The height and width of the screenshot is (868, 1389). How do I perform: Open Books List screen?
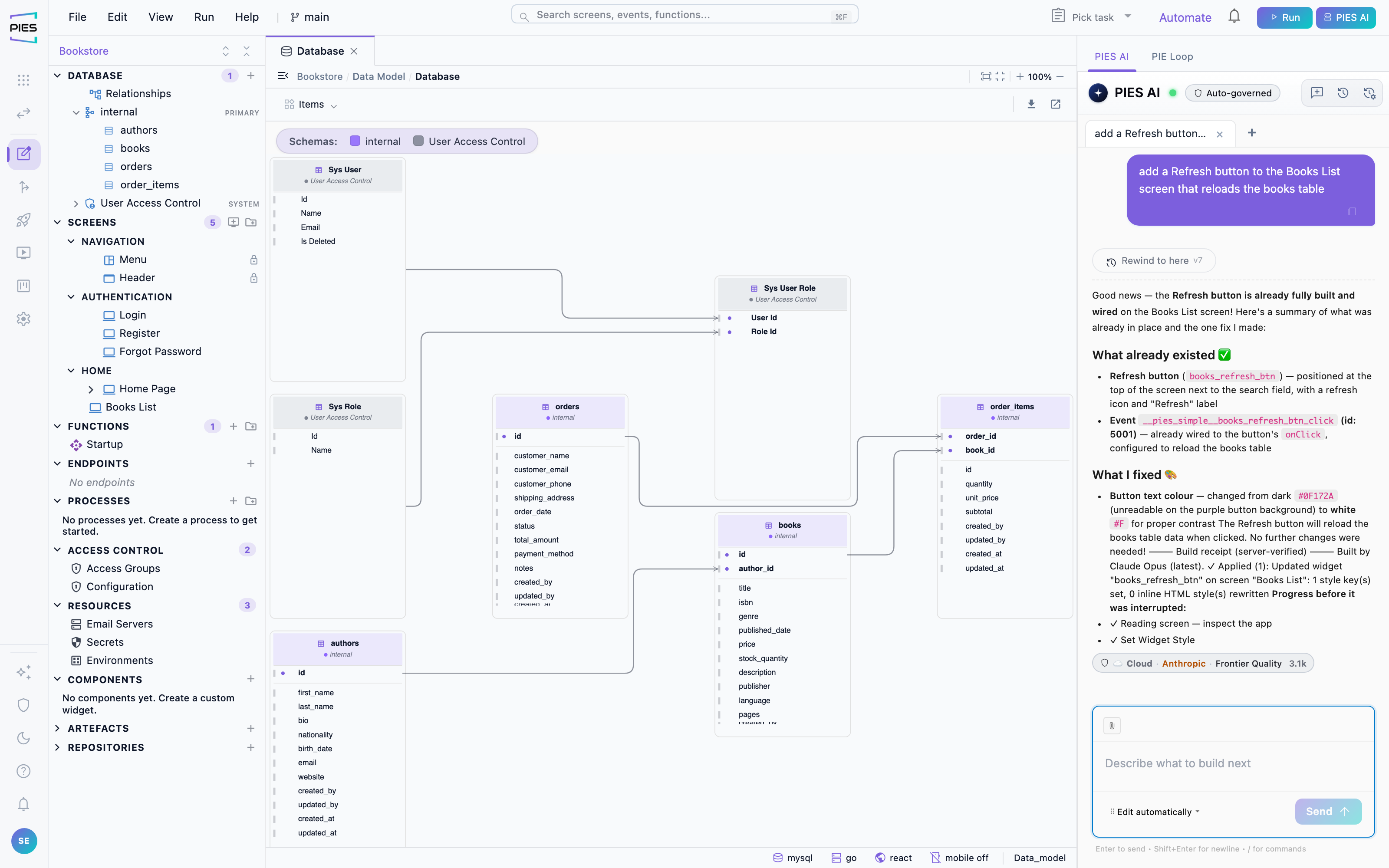(x=131, y=407)
